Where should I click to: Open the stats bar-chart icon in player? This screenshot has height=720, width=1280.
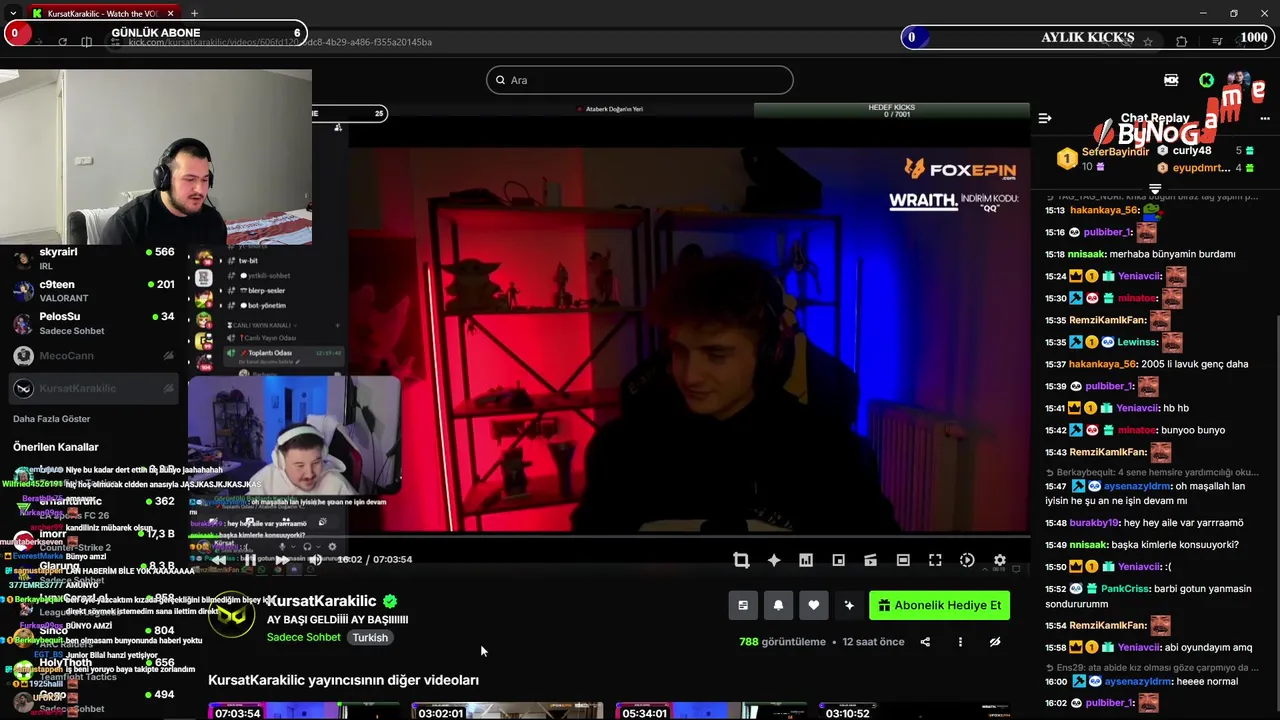[x=806, y=560]
